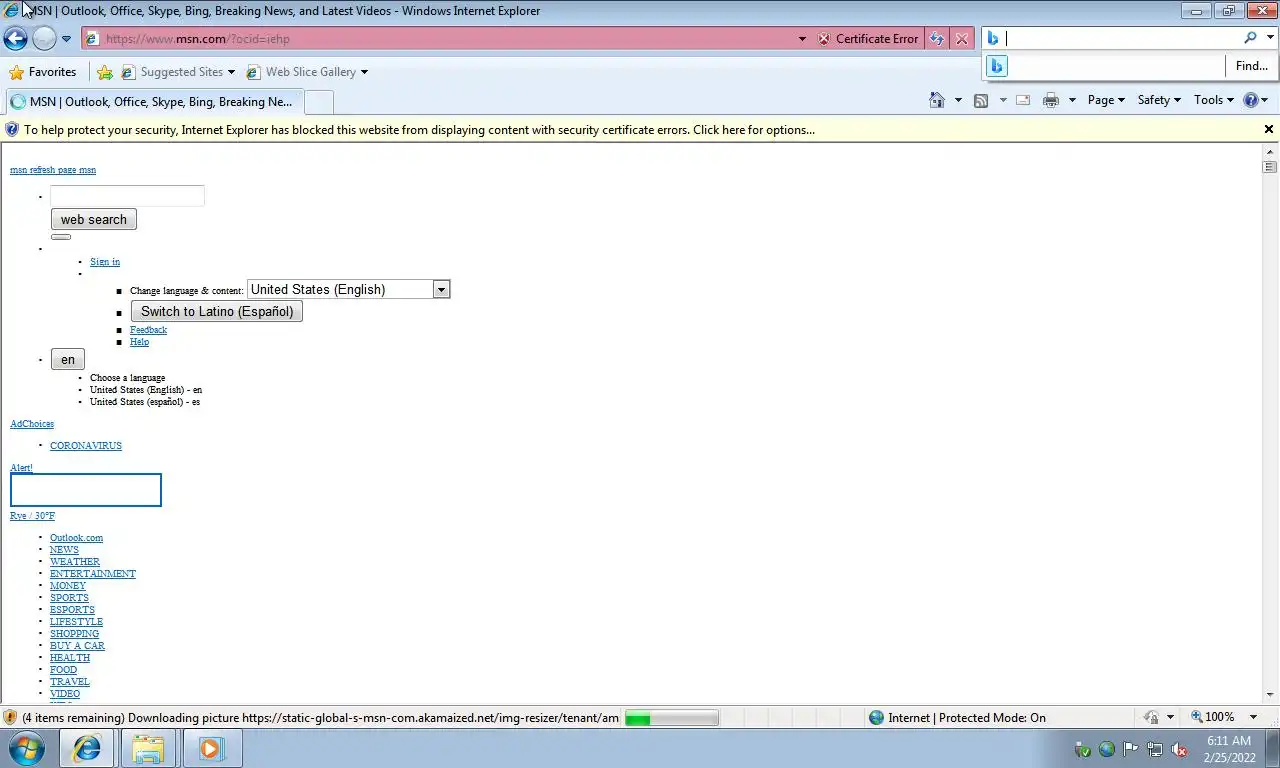Close the yellow security information bar
Image resolution: width=1280 pixels, height=768 pixels.
(1269, 129)
